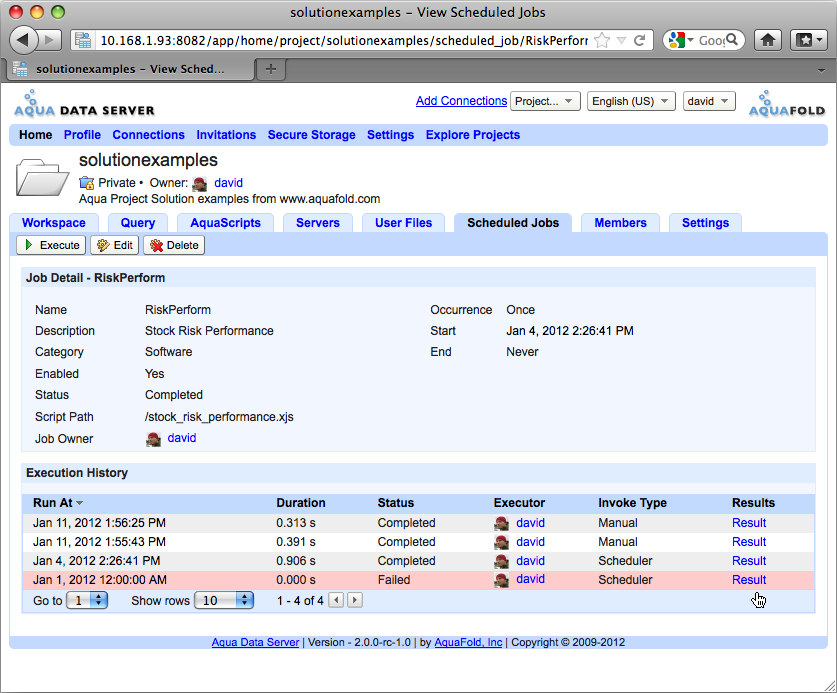Go back with browser back arrow
This screenshot has height=693, width=837.
pos(23,40)
